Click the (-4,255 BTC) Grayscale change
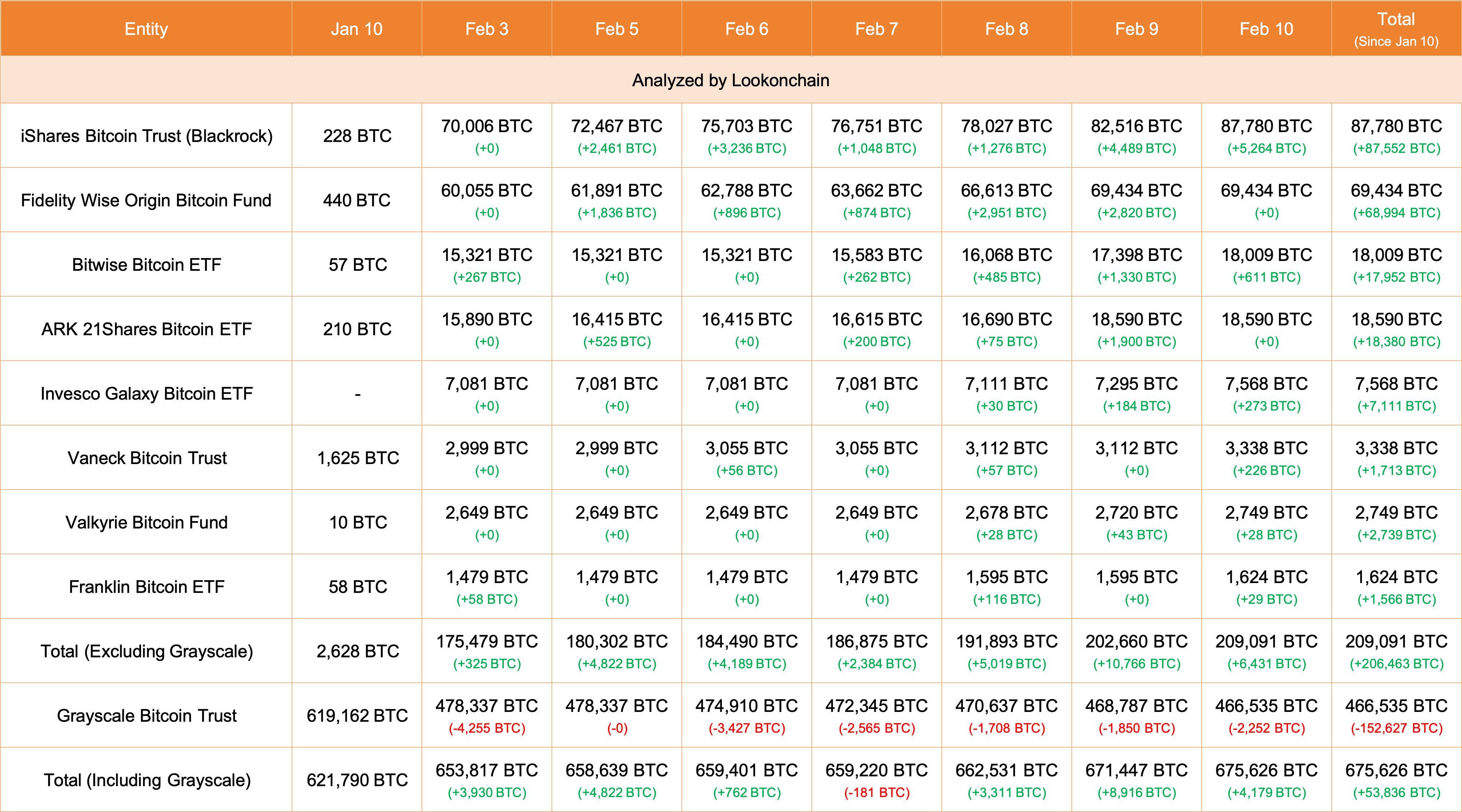The height and width of the screenshot is (812, 1462). pyautogui.click(x=486, y=729)
